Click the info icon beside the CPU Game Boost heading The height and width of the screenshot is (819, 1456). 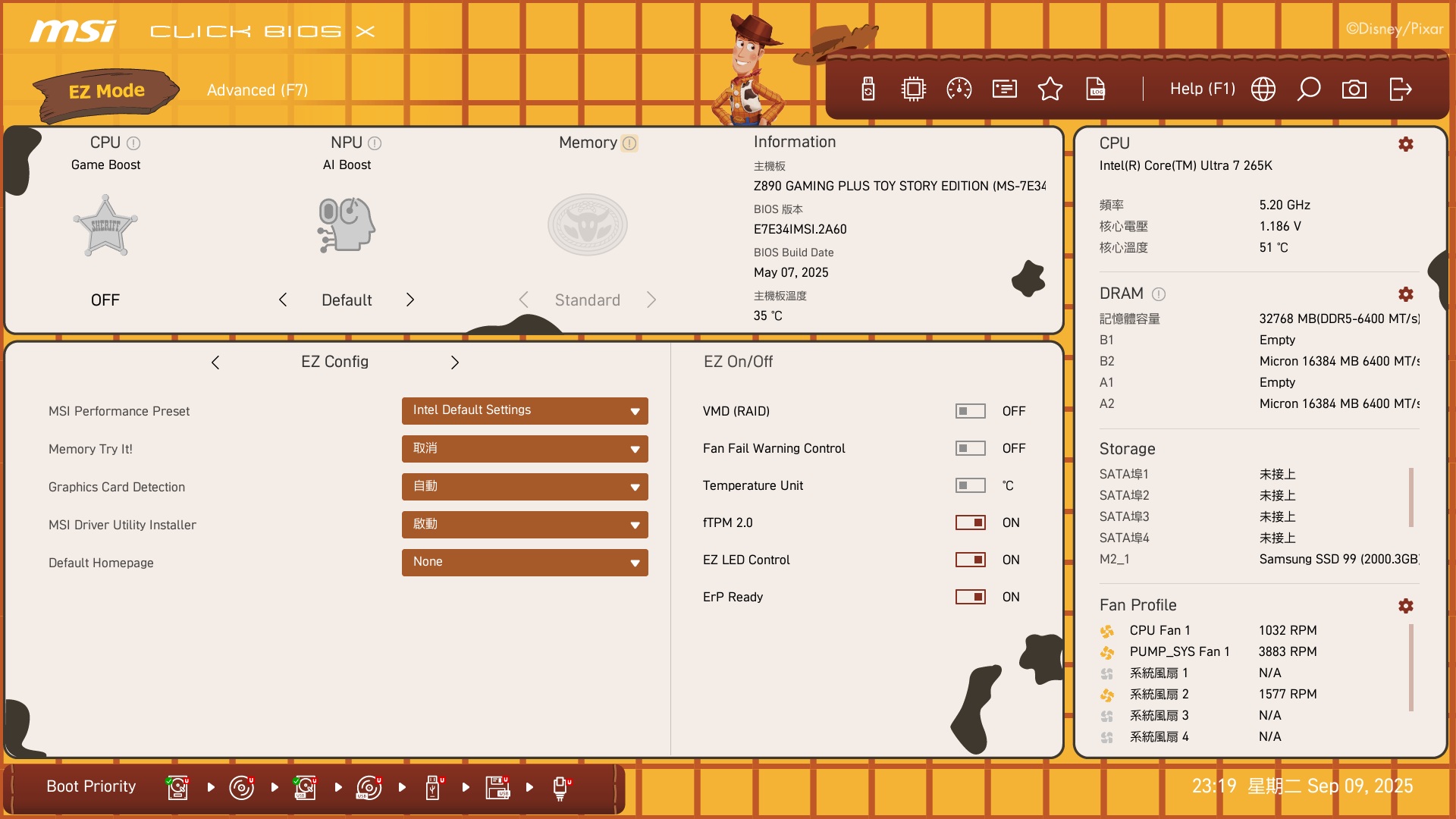133,143
